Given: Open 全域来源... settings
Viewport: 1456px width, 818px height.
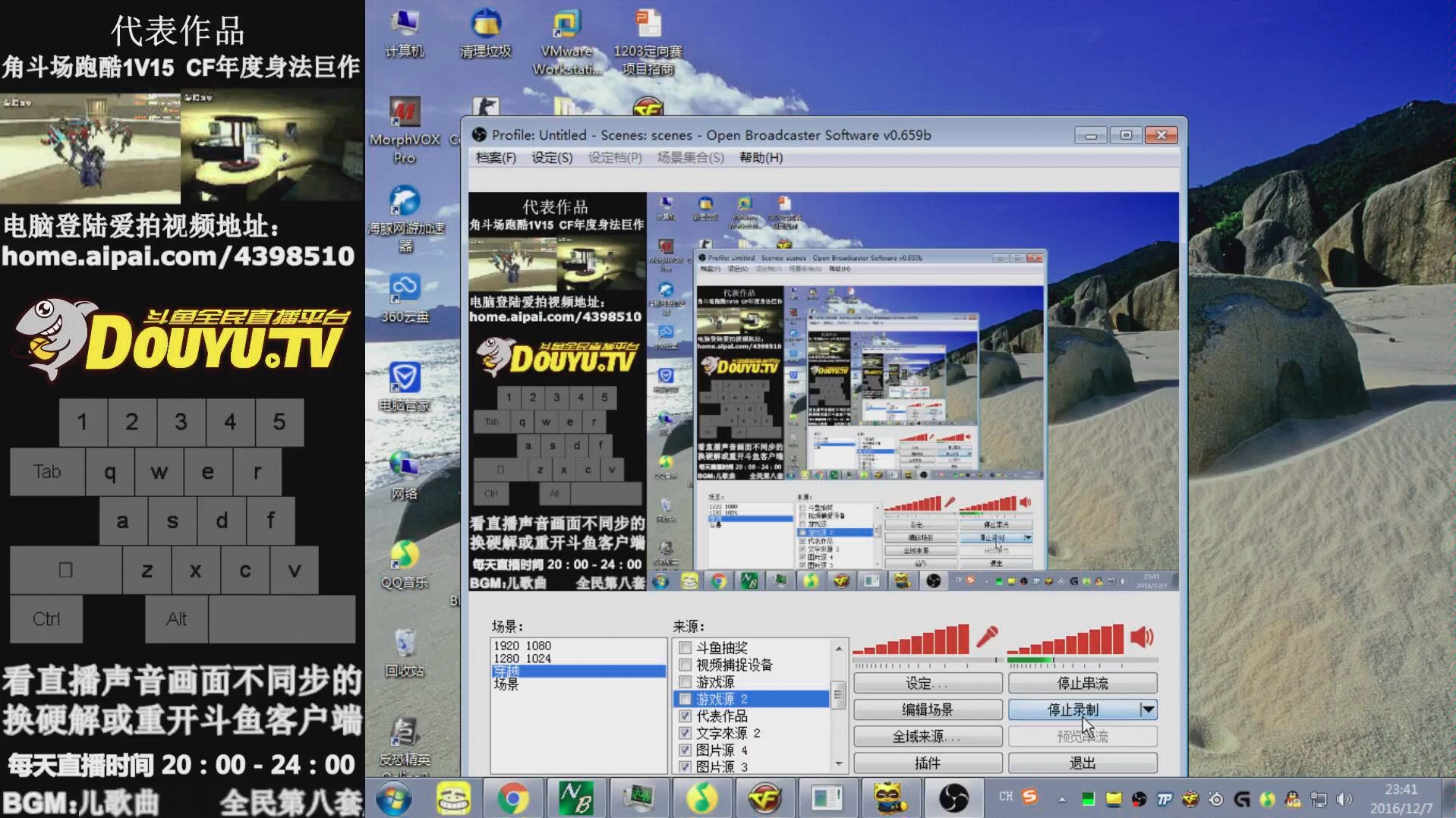Looking at the screenshot, I should point(928,736).
